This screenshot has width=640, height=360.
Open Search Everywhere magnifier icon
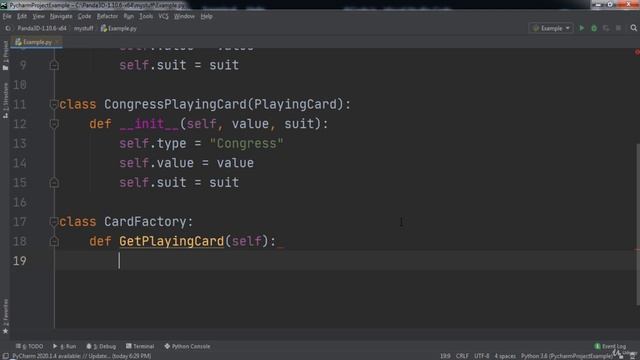point(633,28)
